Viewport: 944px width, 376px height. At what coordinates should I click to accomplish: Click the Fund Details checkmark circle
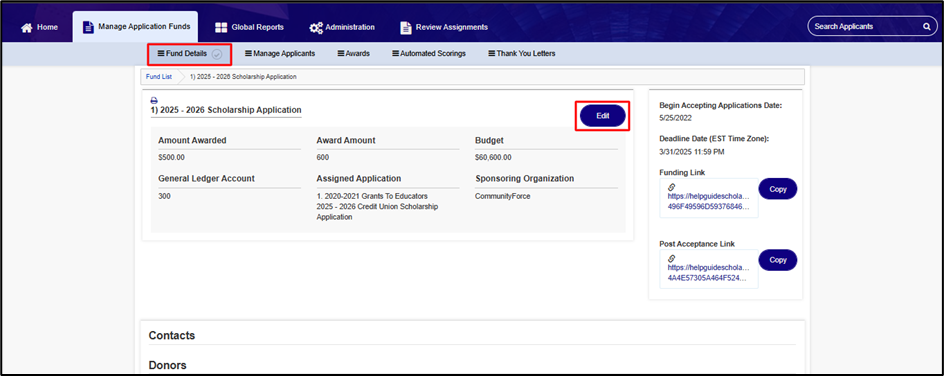tap(217, 54)
